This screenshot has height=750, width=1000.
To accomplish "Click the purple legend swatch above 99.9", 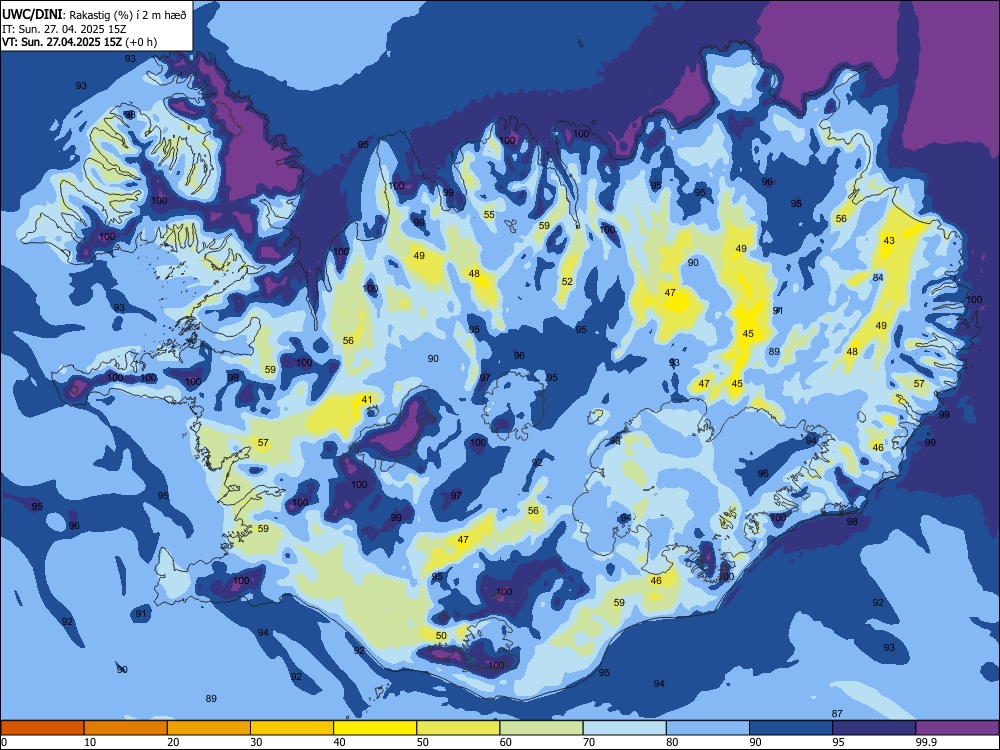I will pos(957,728).
